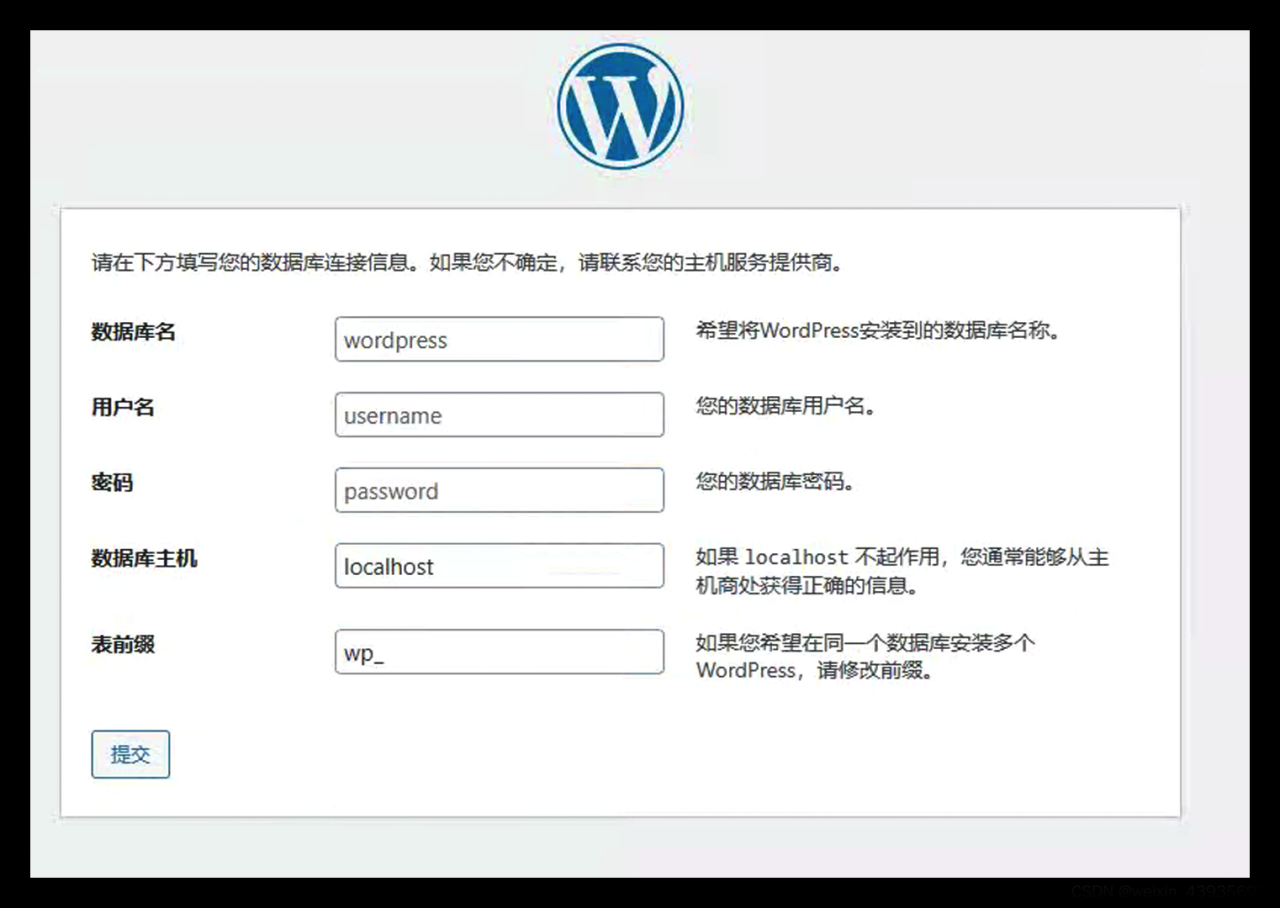Focus the 用户名 input field
The height and width of the screenshot is (908, 1280).
[x=499, y=415]
